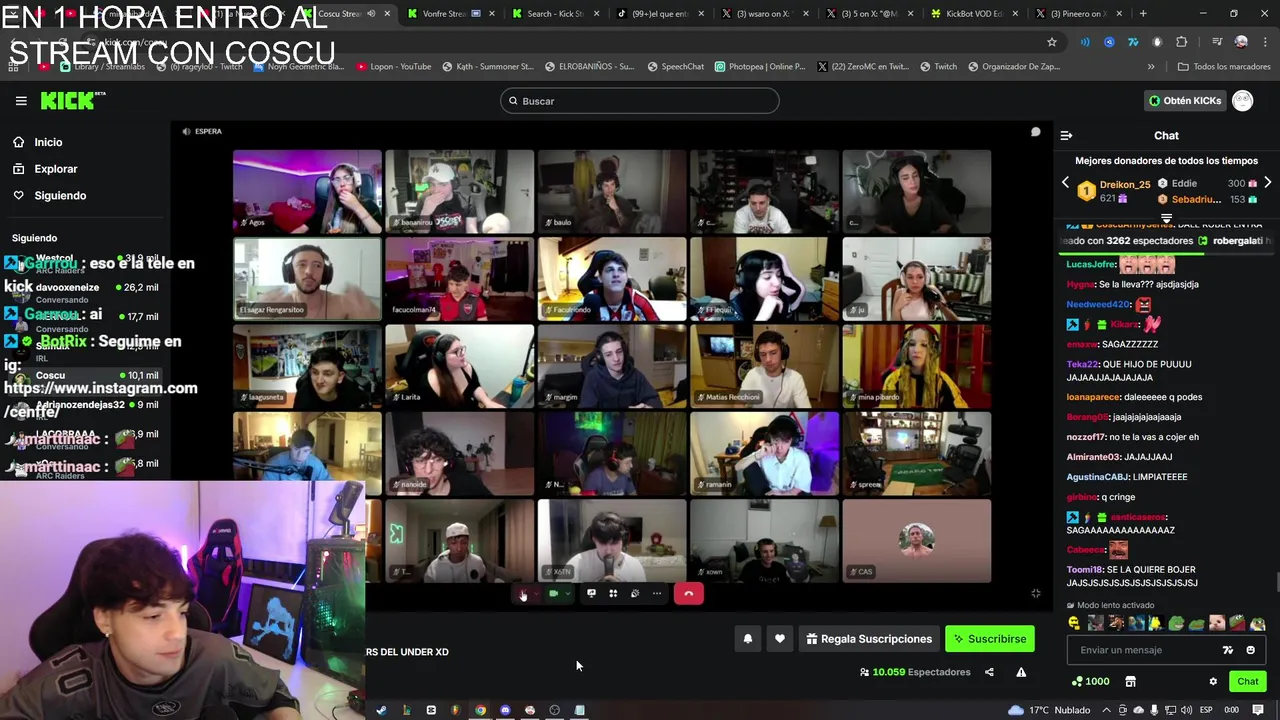Open the 7TV emote picker
1280x720 pixels.
(1228, 650)
